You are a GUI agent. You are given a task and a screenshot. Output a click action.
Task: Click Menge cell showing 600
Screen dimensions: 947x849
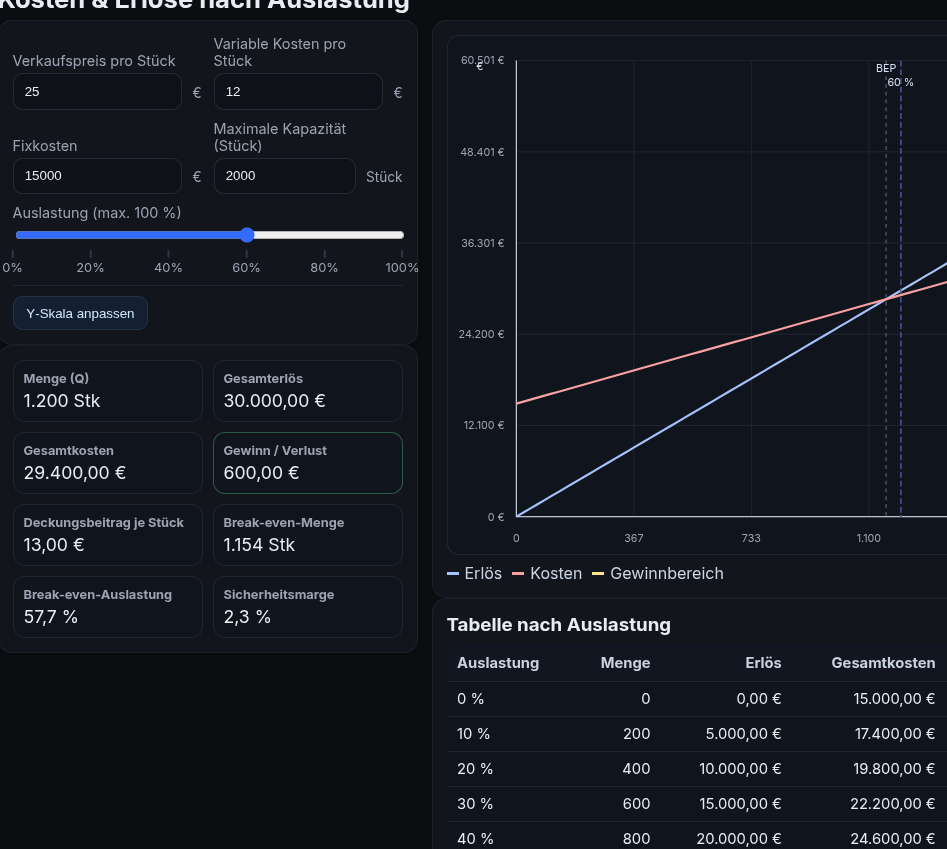point(637,804)
